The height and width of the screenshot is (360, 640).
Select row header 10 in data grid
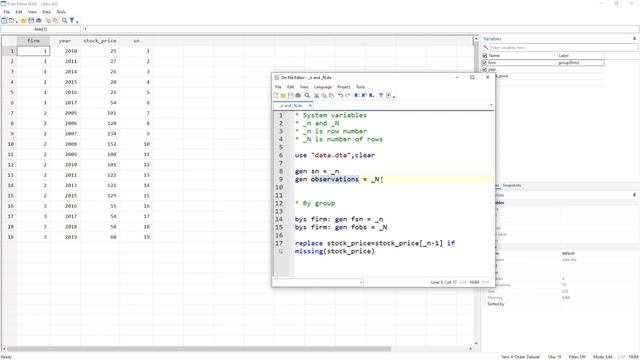(11, 144)
